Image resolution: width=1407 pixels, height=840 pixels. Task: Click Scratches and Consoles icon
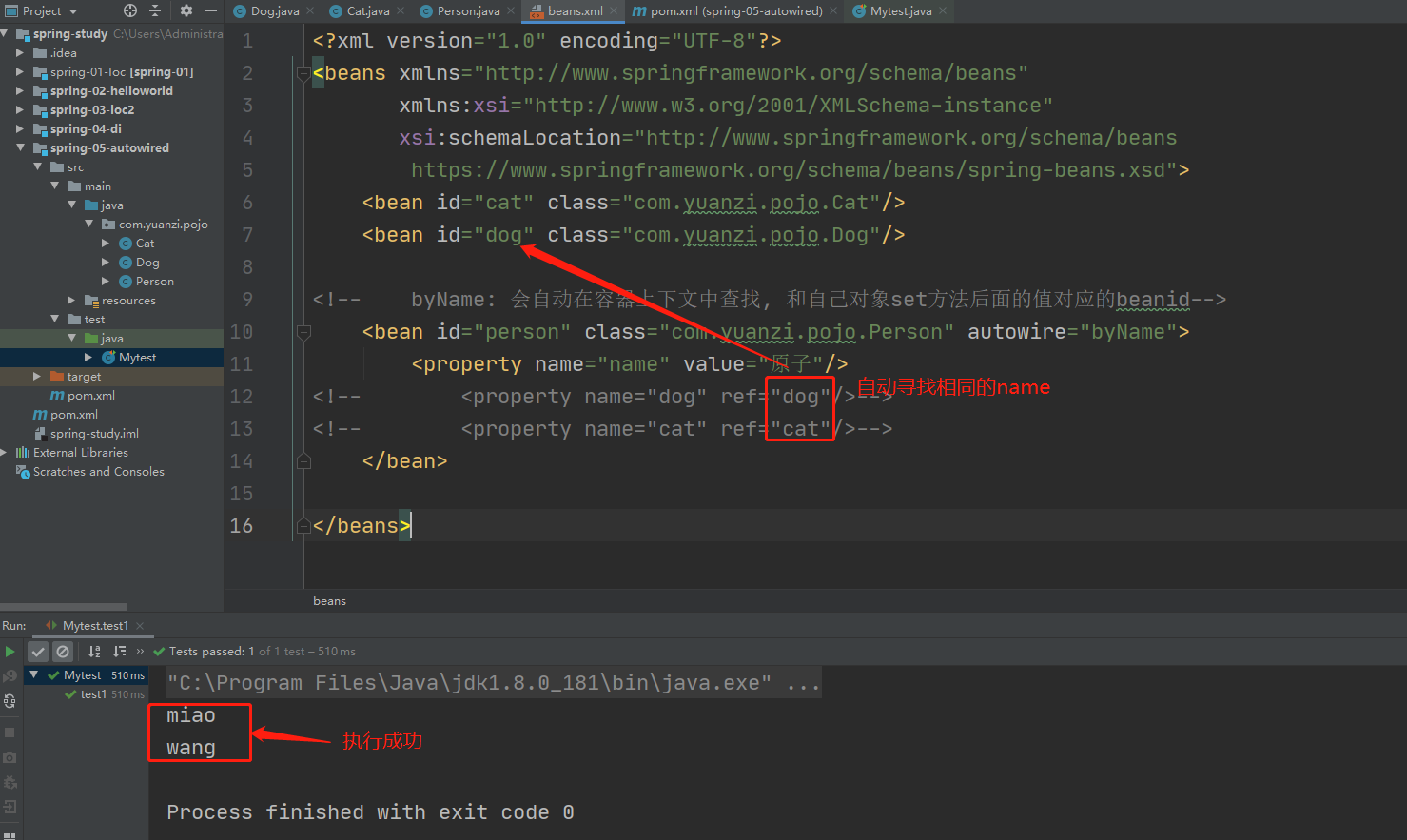(23, 472)
